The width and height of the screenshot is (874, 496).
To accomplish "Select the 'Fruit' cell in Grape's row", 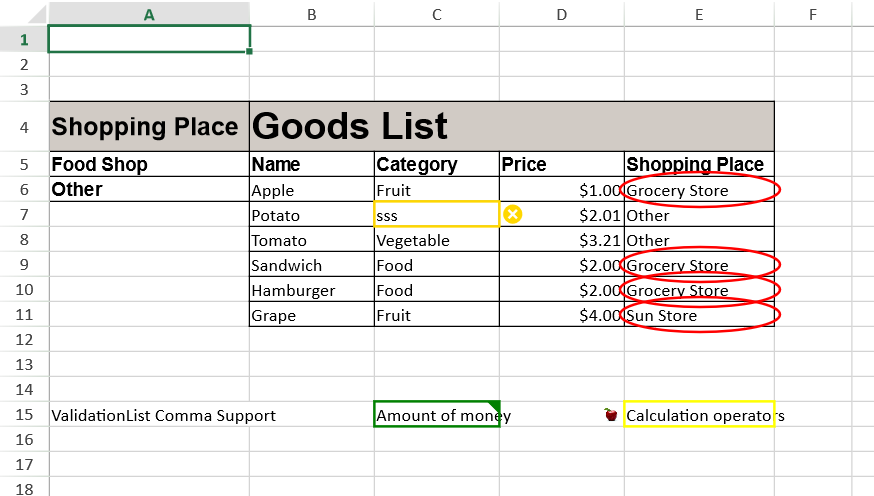I will (436, 315).
